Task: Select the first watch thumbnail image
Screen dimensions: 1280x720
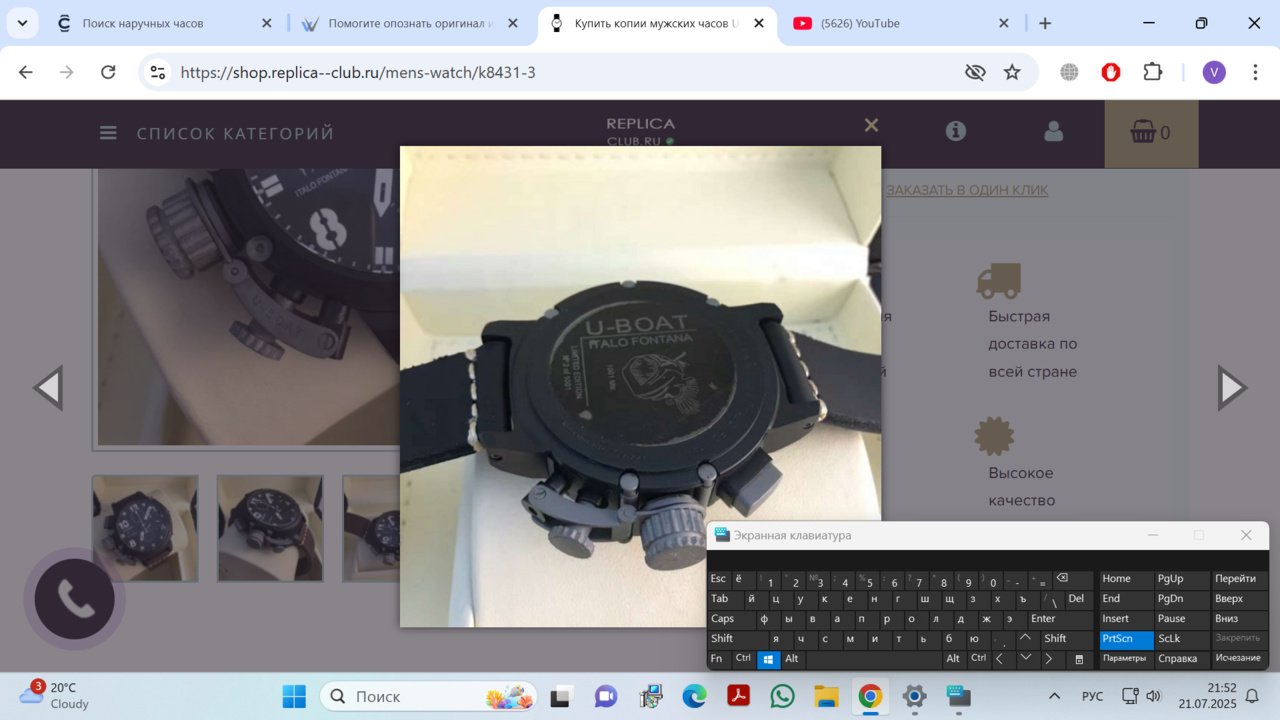Action: coord(145,528)
